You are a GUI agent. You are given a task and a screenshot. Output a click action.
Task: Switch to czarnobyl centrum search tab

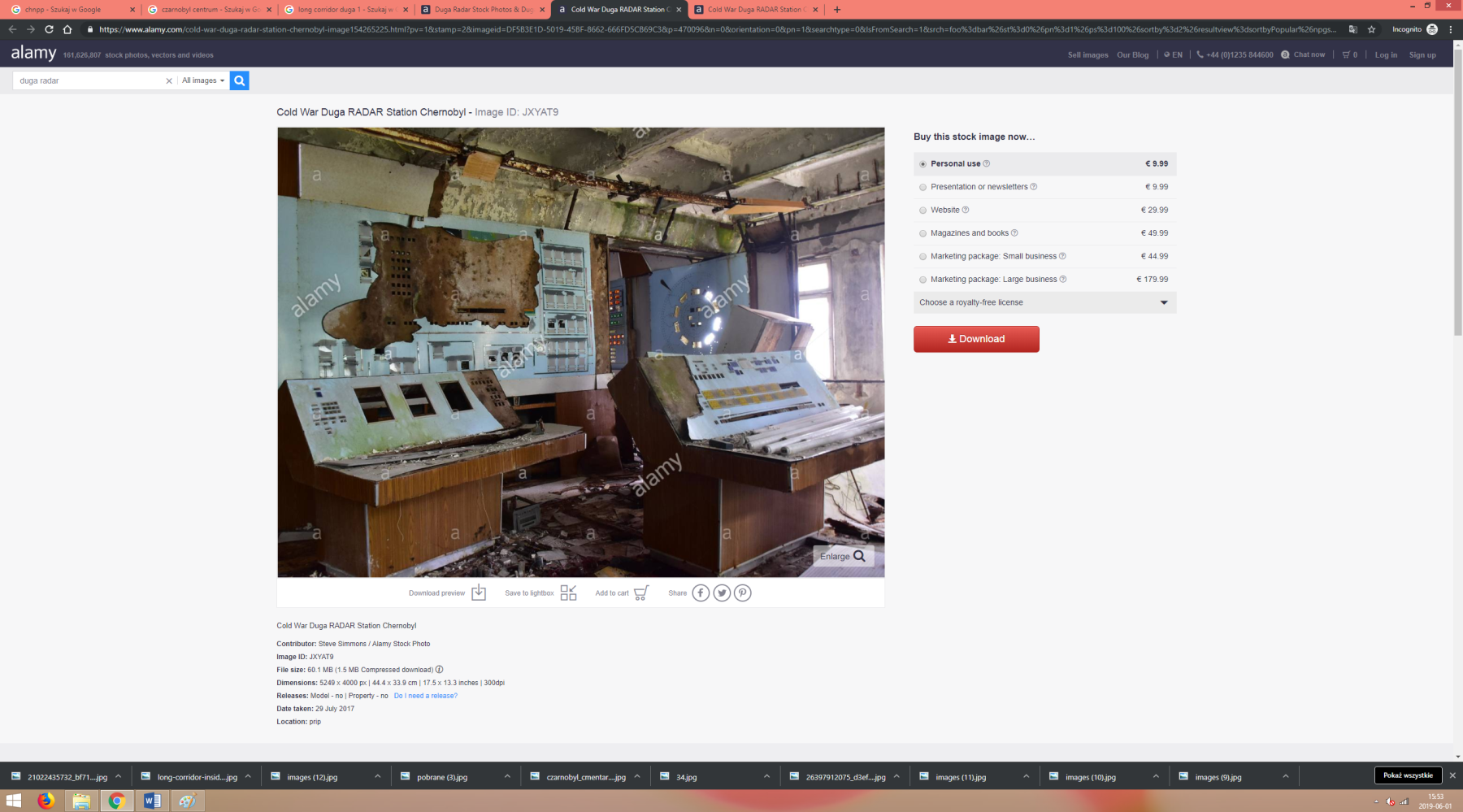(209, 10)
